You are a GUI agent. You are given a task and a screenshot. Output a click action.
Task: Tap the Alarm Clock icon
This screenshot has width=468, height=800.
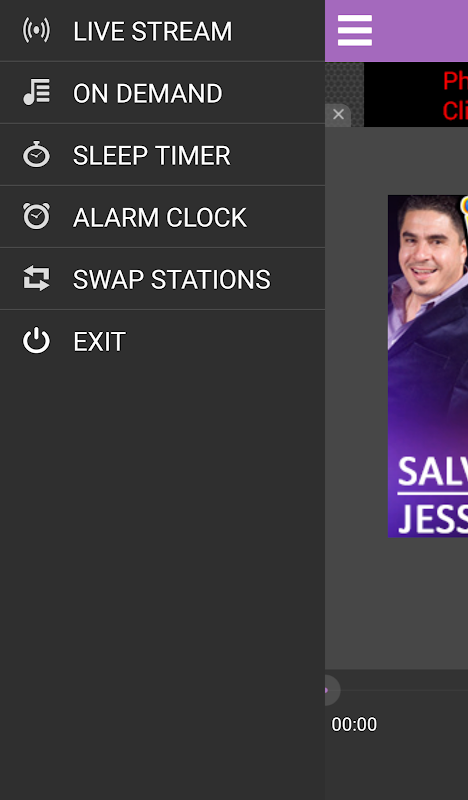tap(36, 216)
